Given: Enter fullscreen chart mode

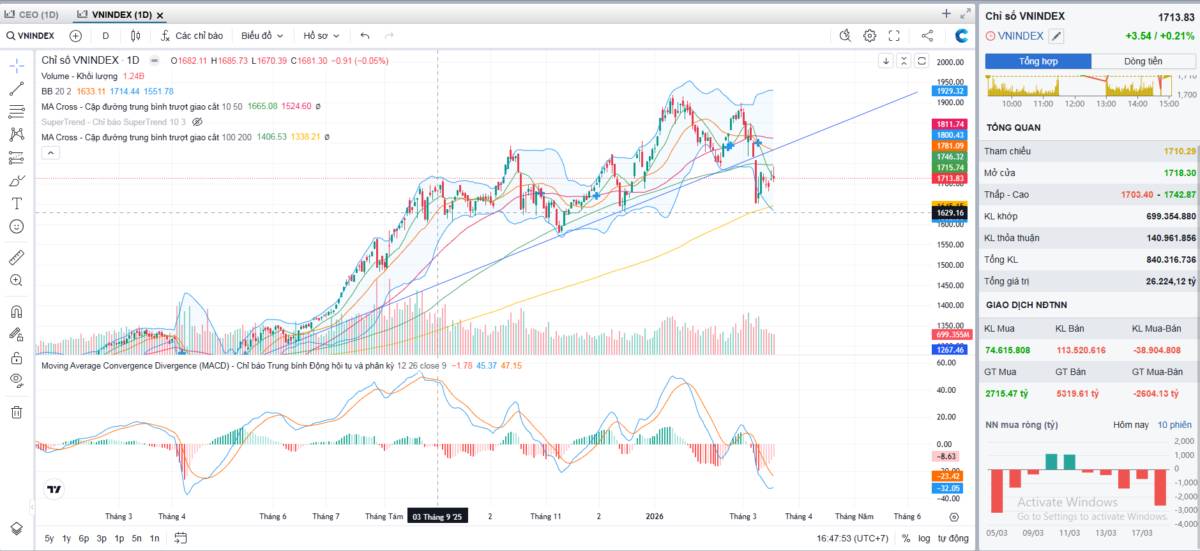Looking at the screenshot, I should (x=893, y=35).
